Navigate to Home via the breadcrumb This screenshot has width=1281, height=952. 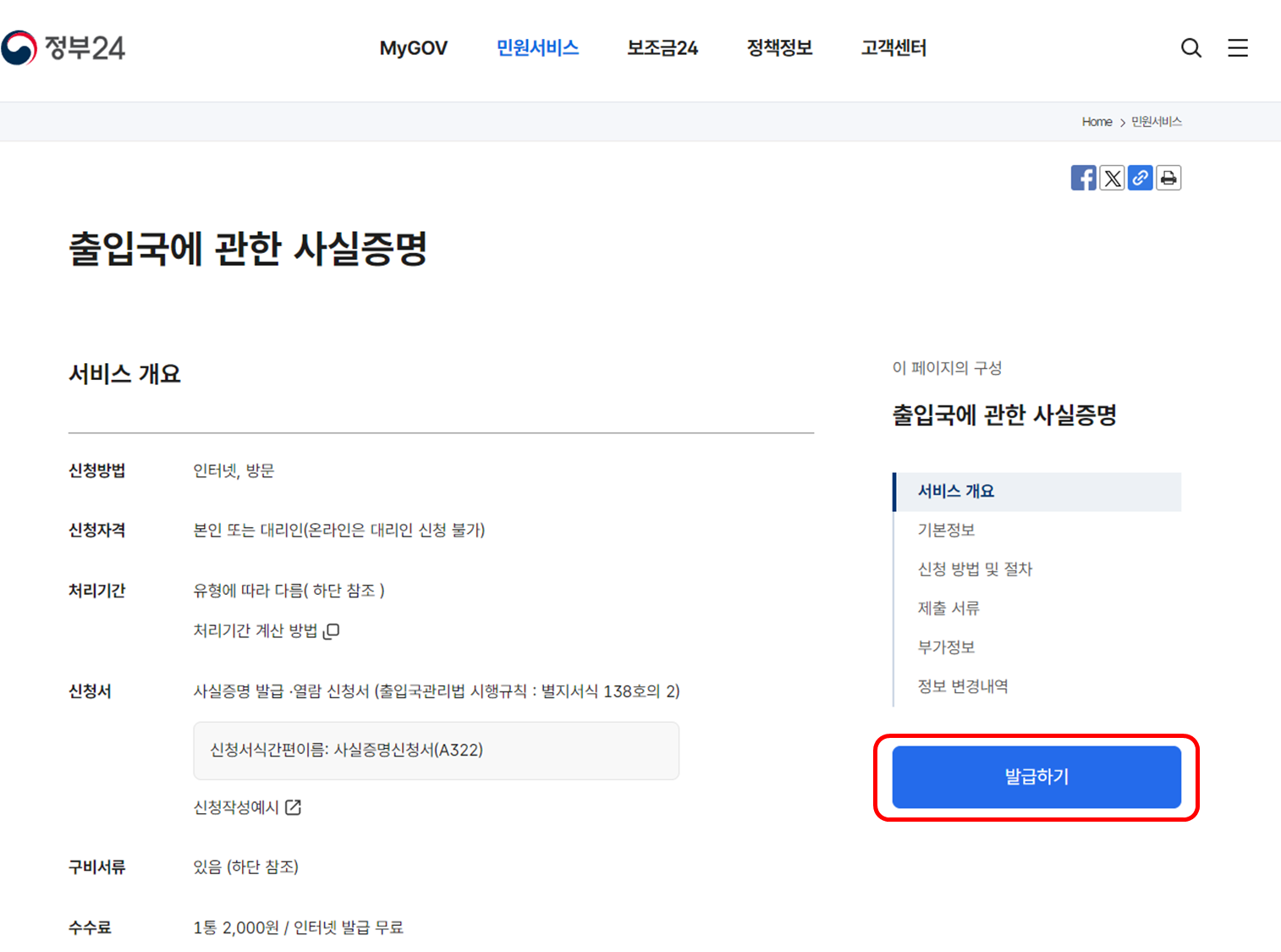1097,121
